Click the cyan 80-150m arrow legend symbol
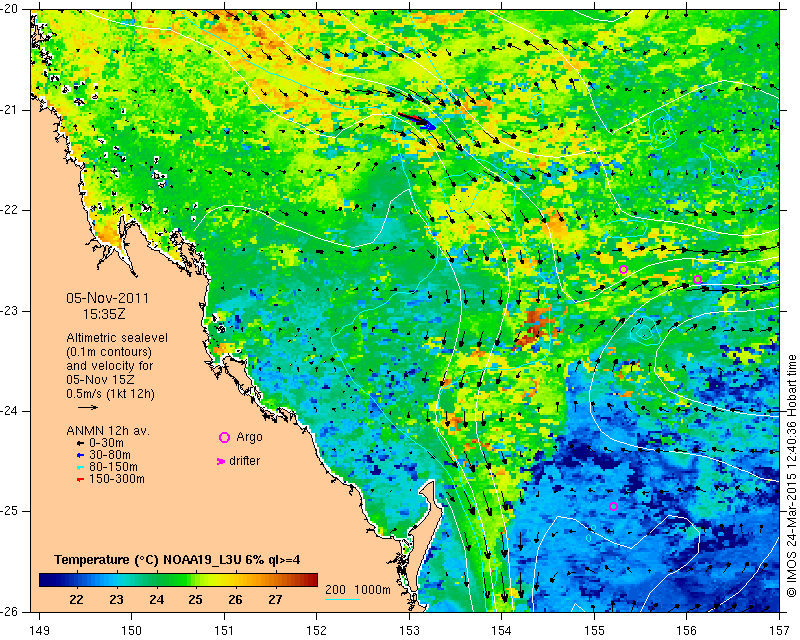The width and height of the screenshot is (800, 640). pos(80,467)
